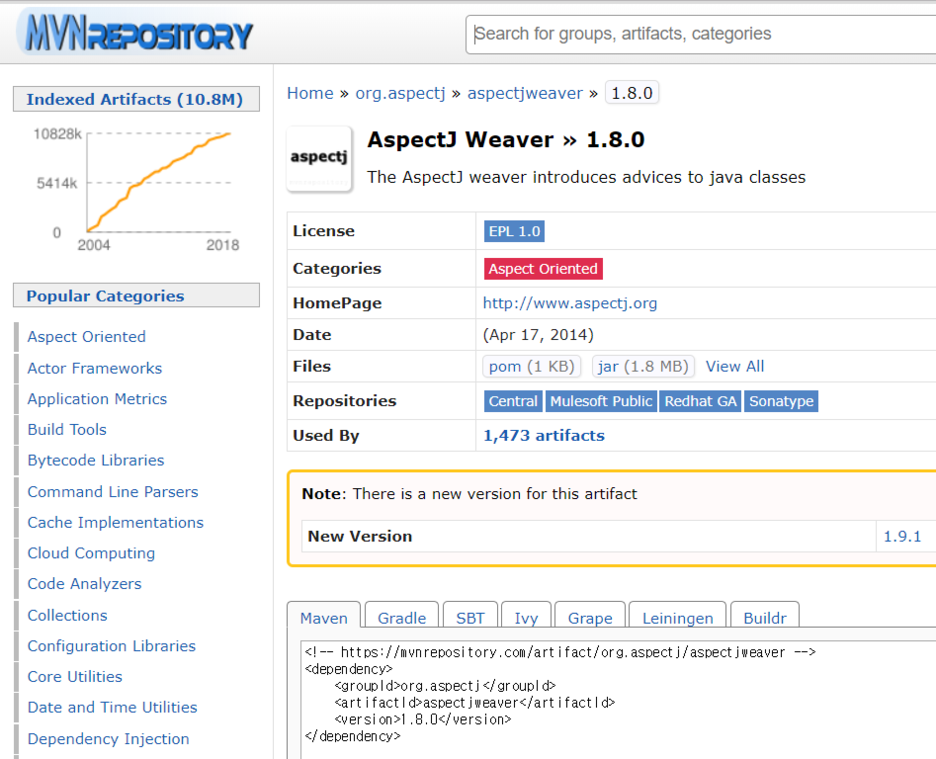Open Configuration Libraries category
Image resolution: width=936 pixels, height=759 pixels.
click(x=112, y=646)
